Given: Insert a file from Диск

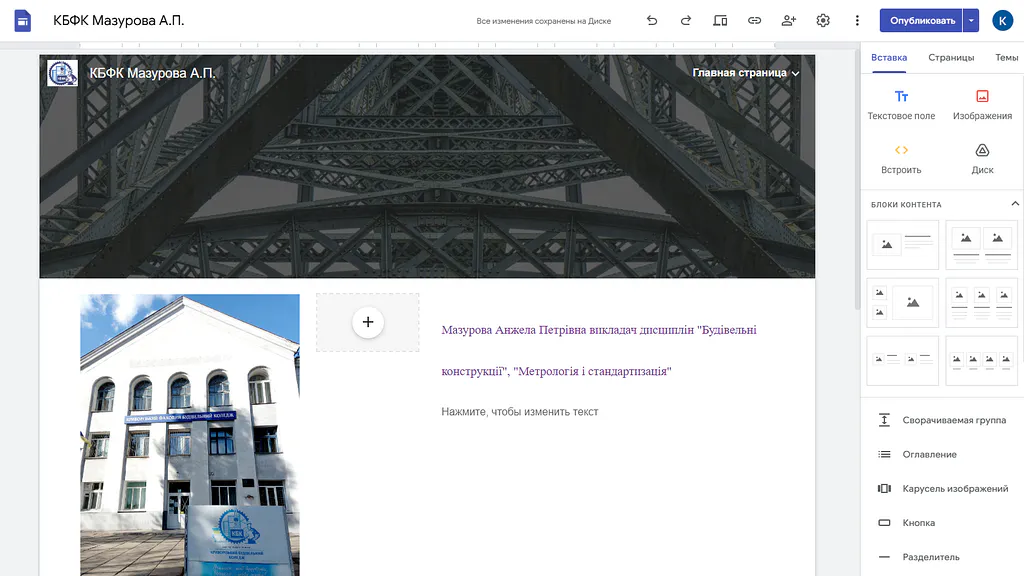Looking at the screenshot, I should [982, 159].
